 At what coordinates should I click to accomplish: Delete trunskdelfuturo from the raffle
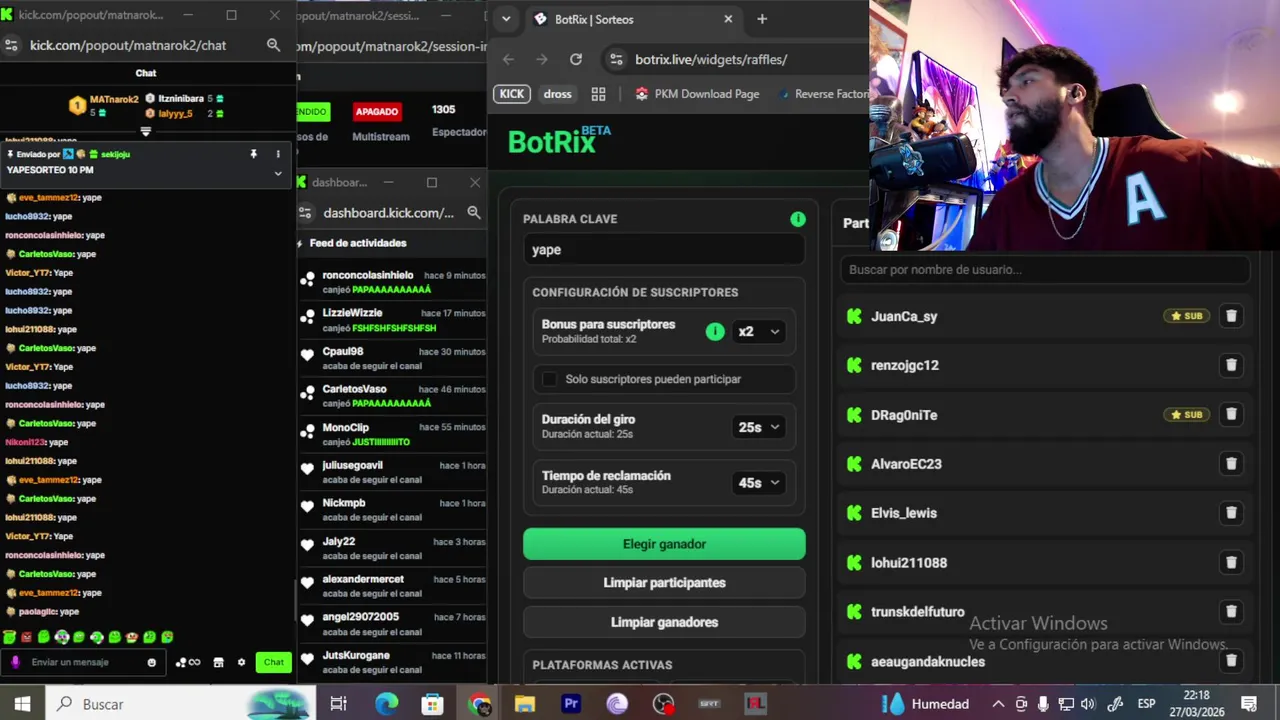(x=1231, y=611)
